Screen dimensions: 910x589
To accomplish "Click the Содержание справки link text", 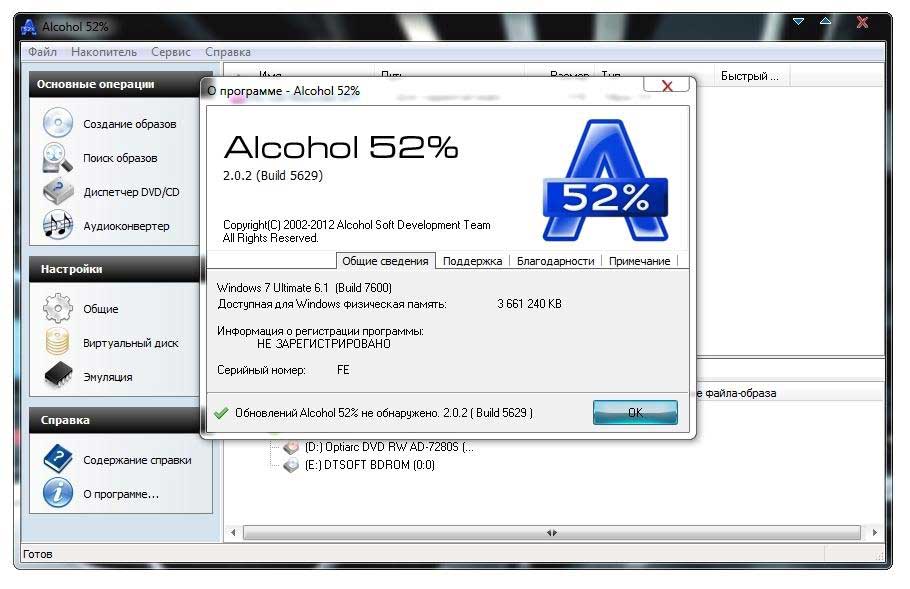I will click(x=137, y=460).
